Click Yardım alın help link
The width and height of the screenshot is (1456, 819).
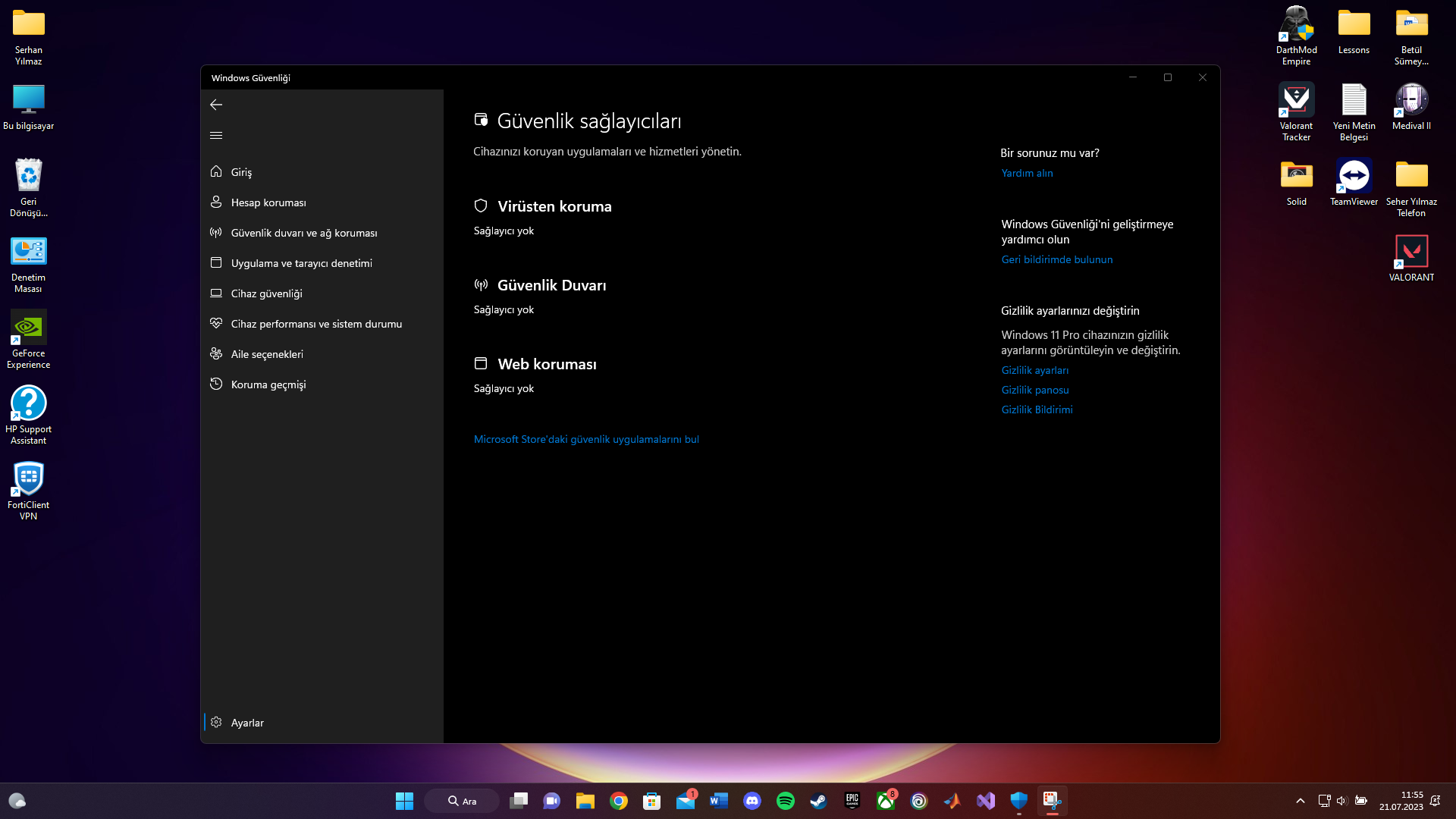[x=1027, y=173]
